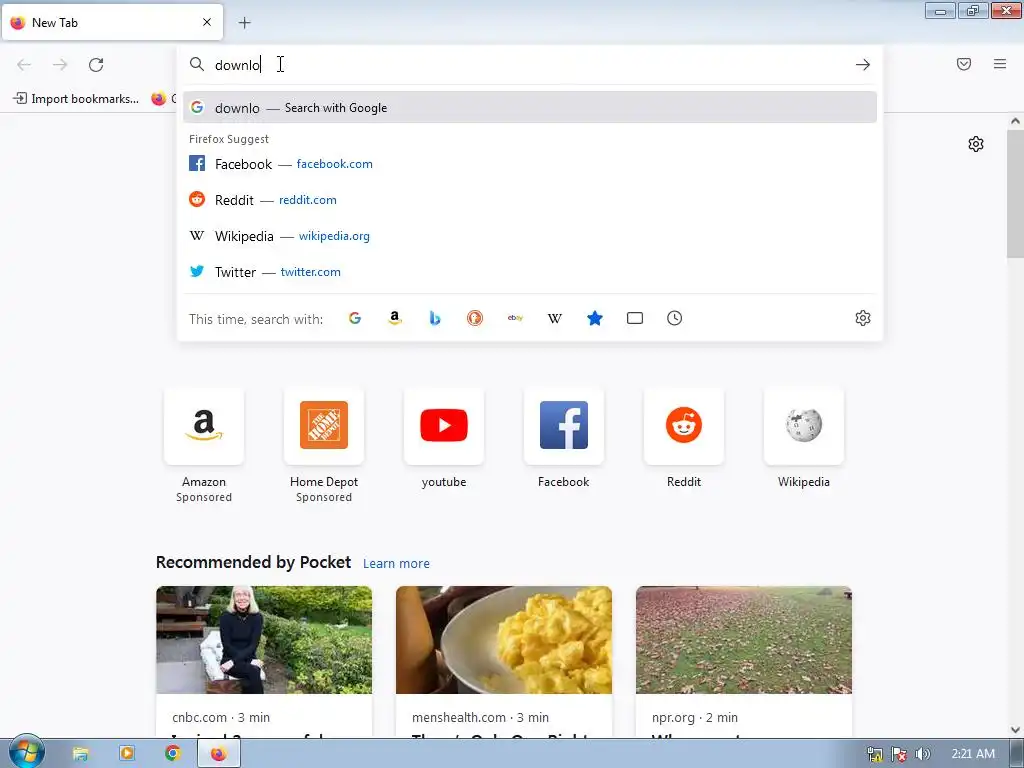Viewport: 1024px width, 768px height.
Task: Click the Firefox Suggest heading
Action: click(229, 139)
